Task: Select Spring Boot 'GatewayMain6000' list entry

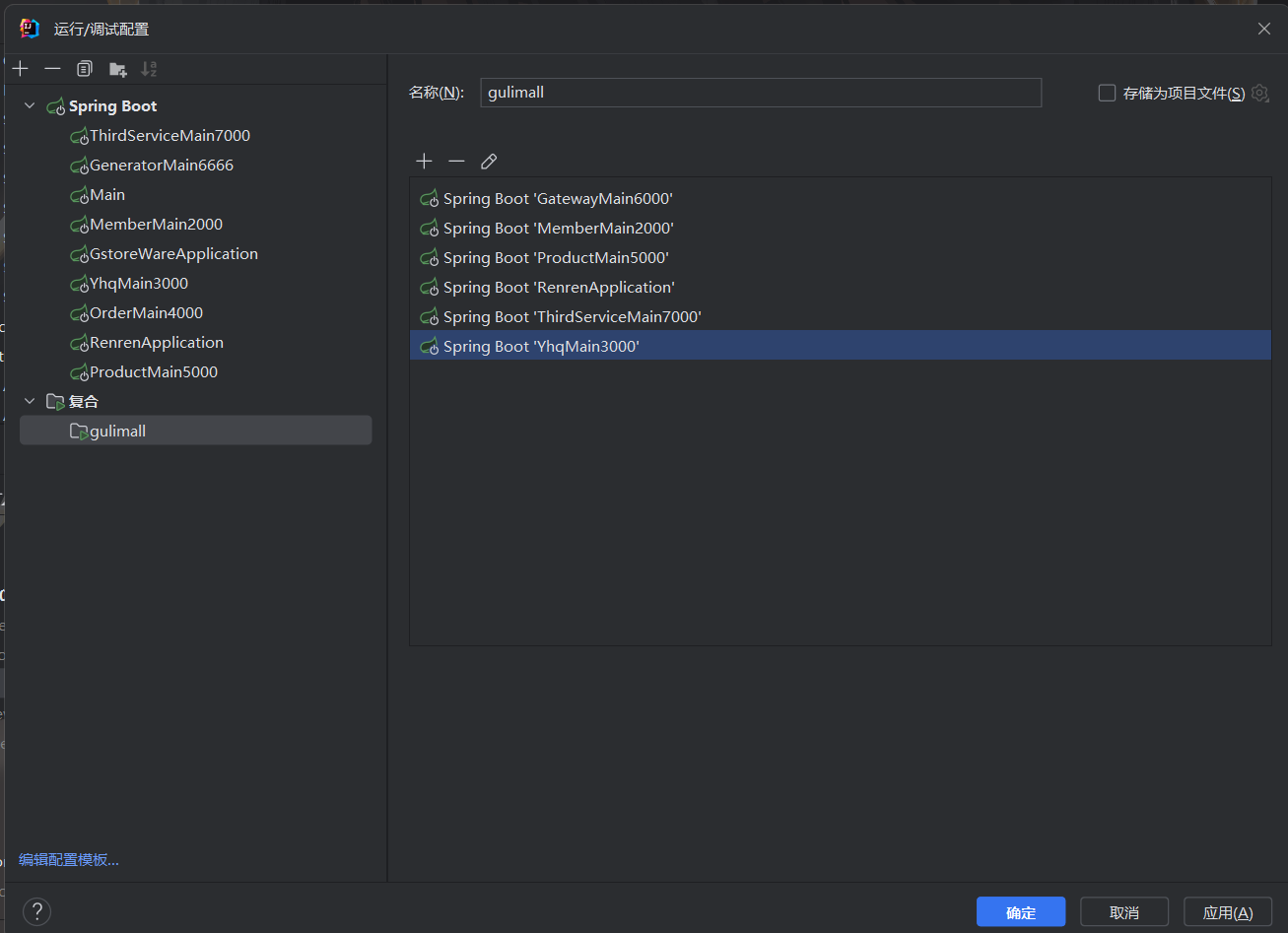Action: [x=840, y=198]
